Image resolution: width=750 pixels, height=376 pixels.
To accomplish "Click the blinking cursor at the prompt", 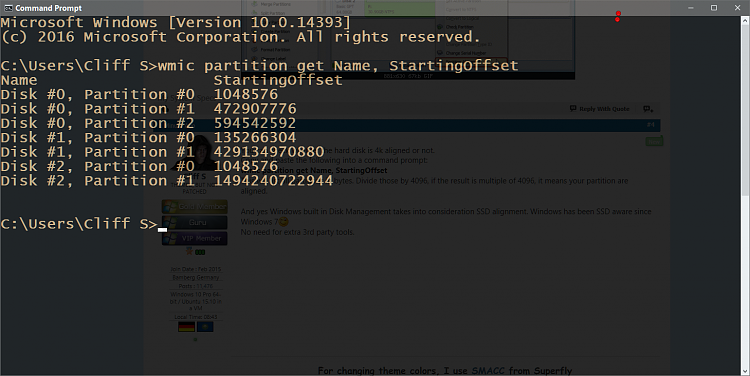I will (x=163, y=230).
